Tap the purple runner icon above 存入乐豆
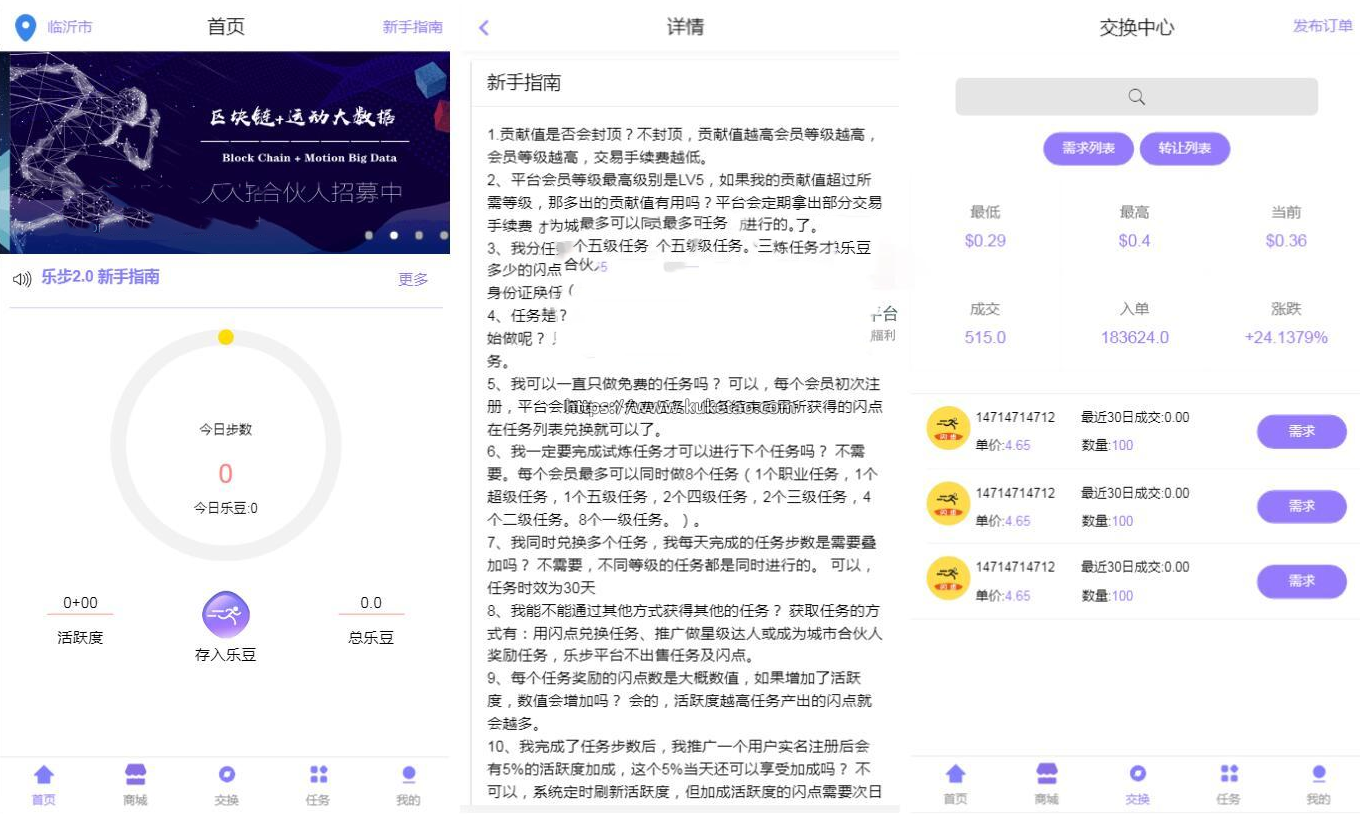Screen dimensions: 1360x814 (x=226, y=614)
